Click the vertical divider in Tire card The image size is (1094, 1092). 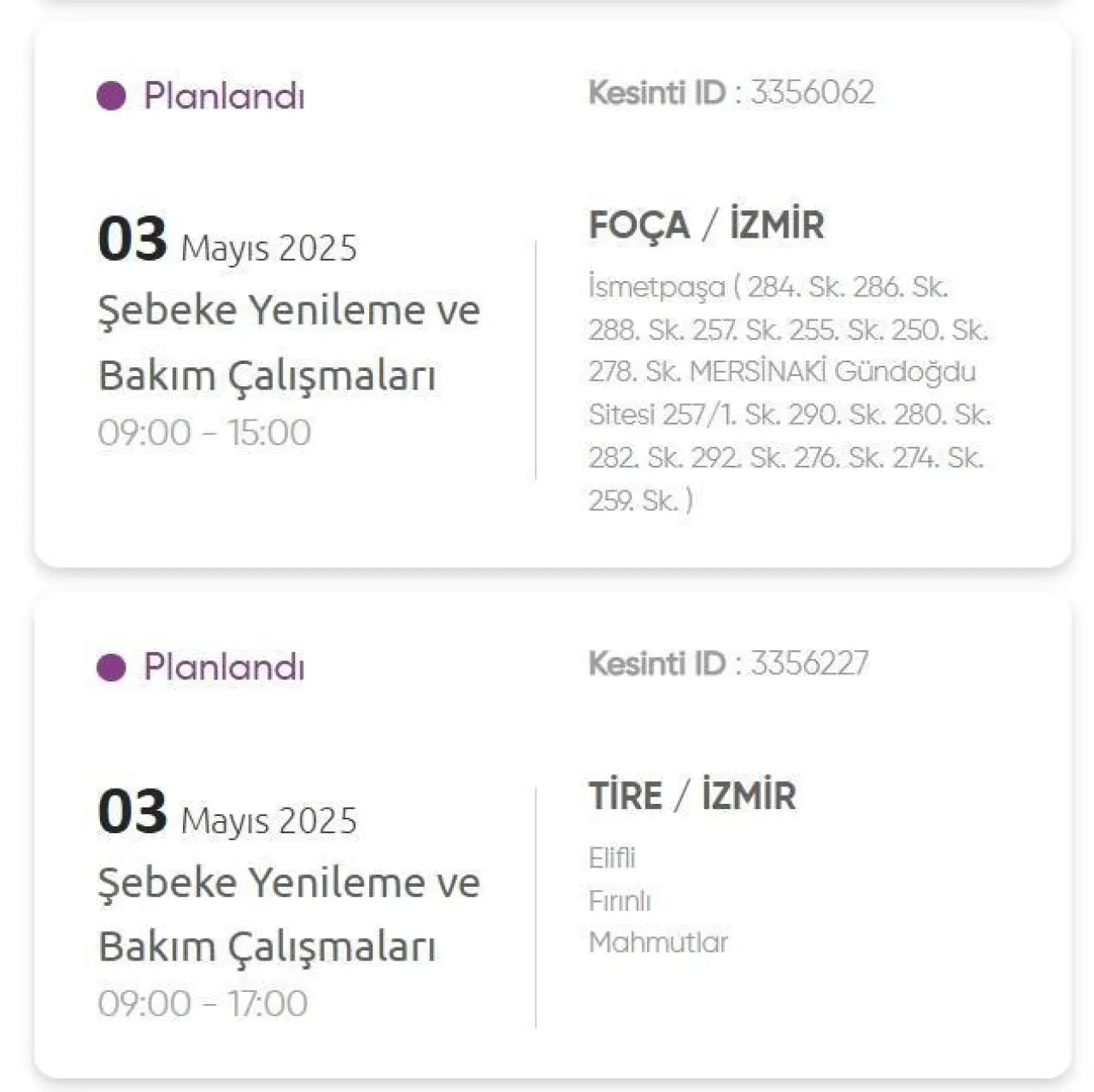536,907
